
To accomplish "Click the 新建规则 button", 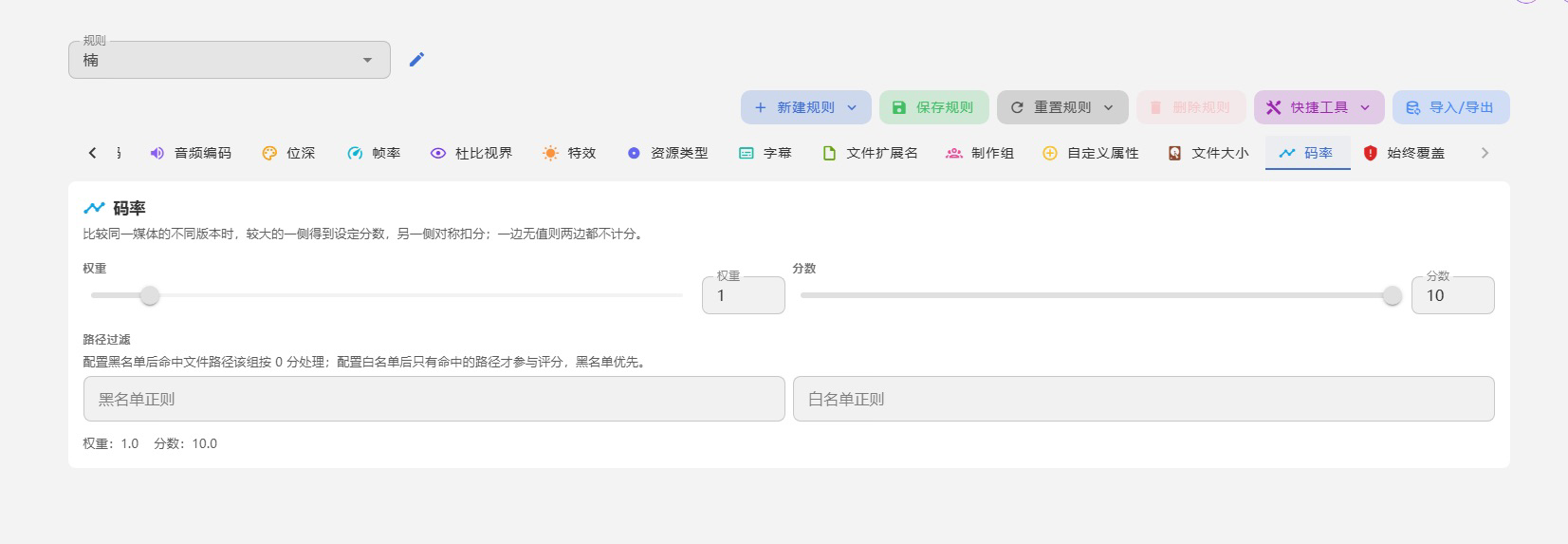I will pos(805,107).
